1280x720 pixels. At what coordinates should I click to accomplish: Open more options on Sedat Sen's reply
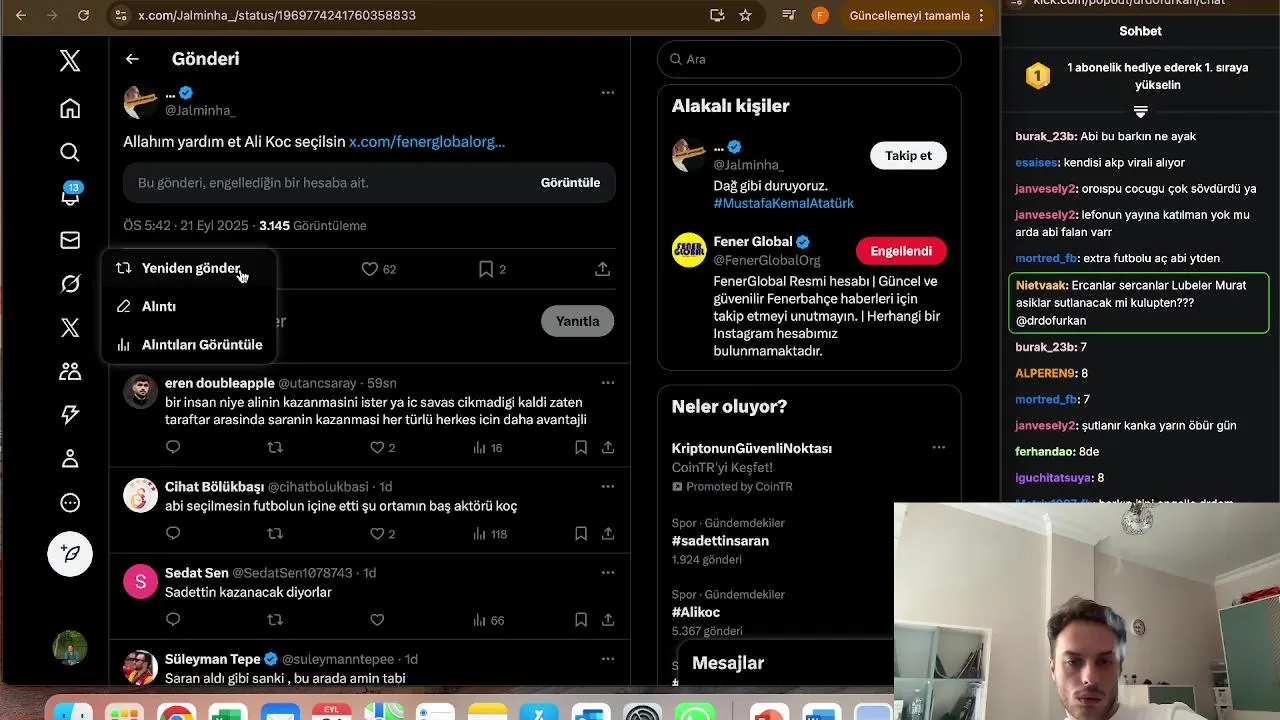pos(607,573)
